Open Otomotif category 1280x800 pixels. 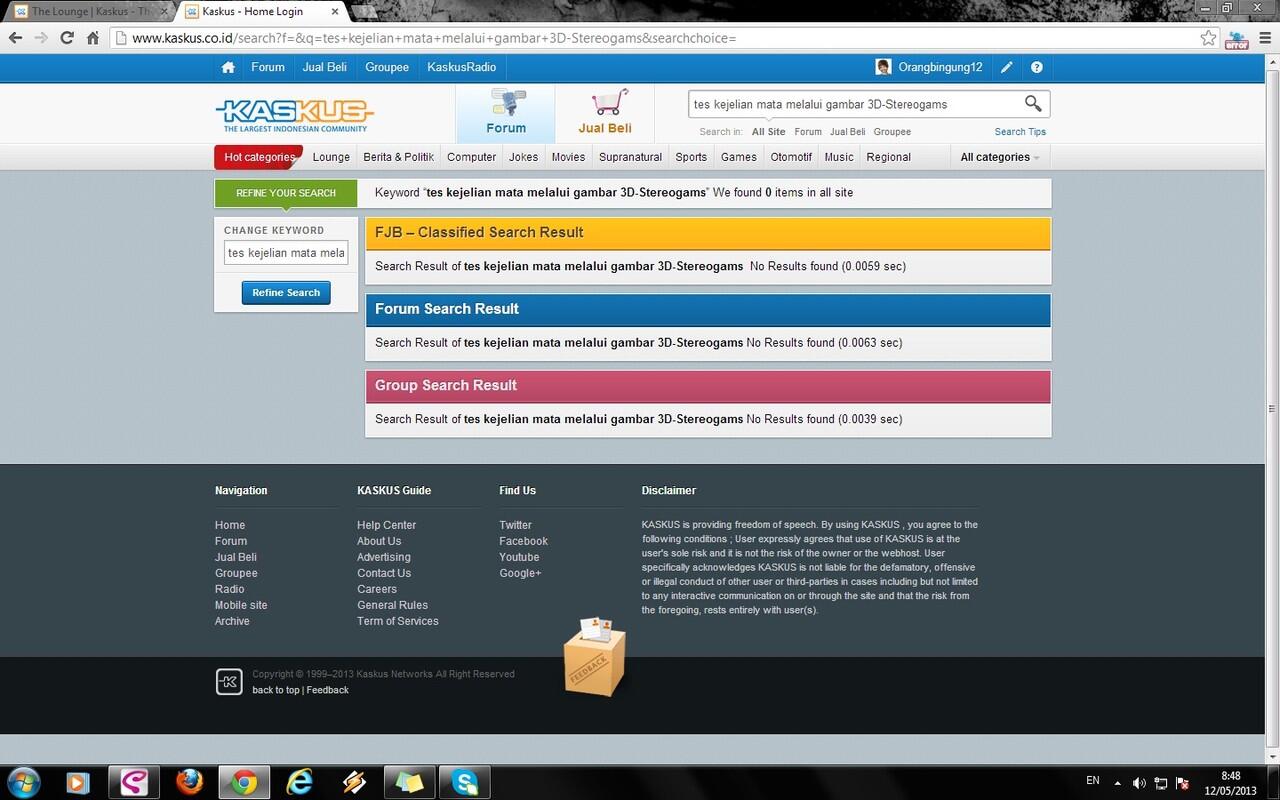tap(791, 157)
